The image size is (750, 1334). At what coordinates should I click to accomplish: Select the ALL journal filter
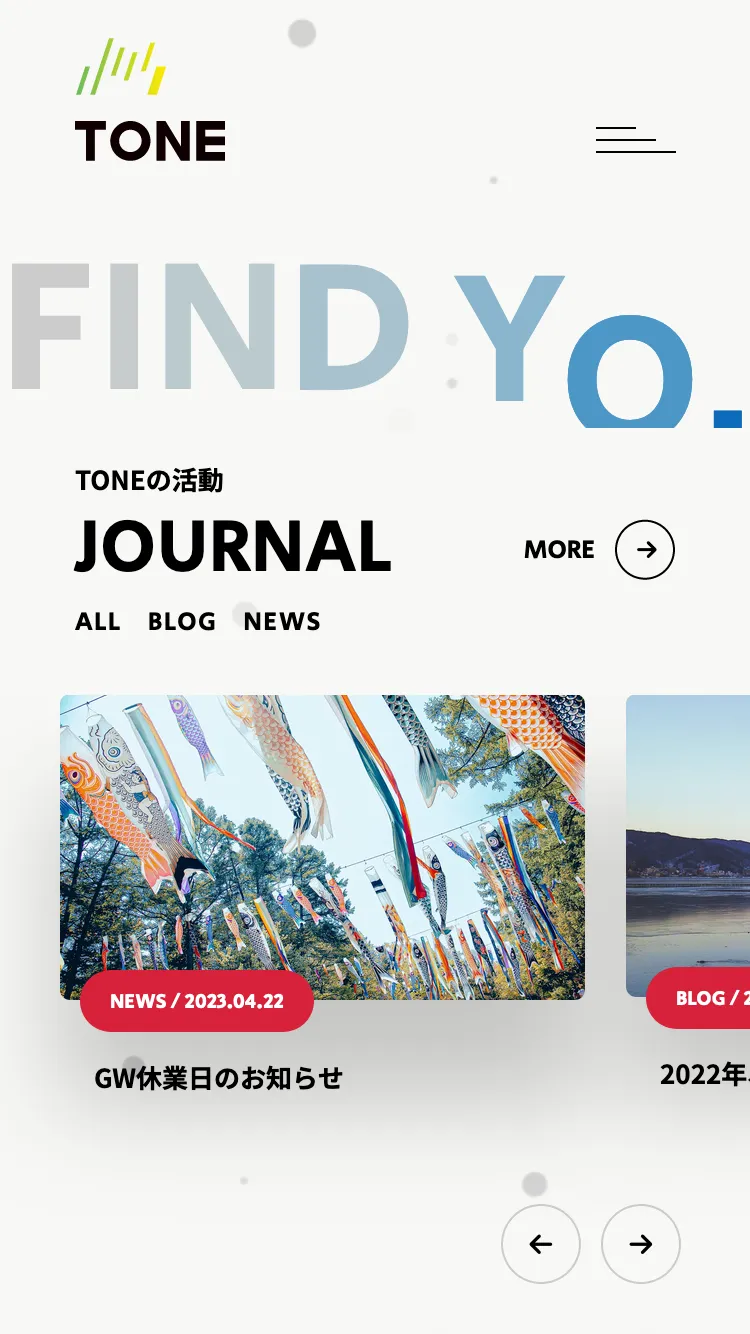(x=98, y=622)
